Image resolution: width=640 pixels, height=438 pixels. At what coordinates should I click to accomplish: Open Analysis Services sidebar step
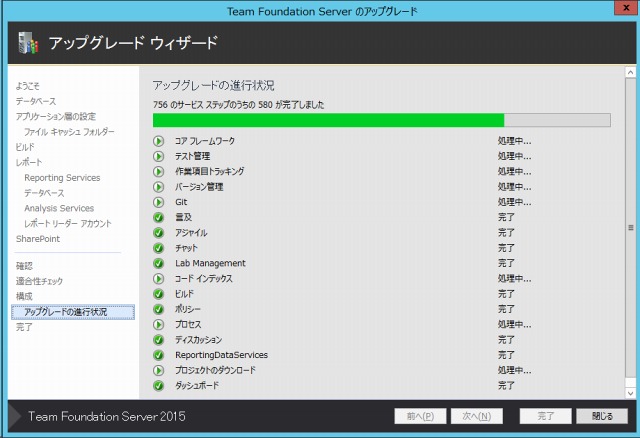[x=59, y=208]
